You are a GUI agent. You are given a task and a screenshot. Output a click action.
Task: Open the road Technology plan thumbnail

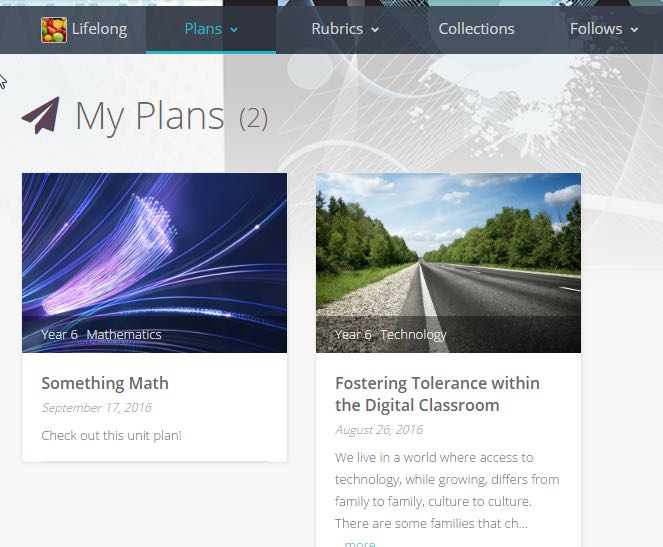448,263
